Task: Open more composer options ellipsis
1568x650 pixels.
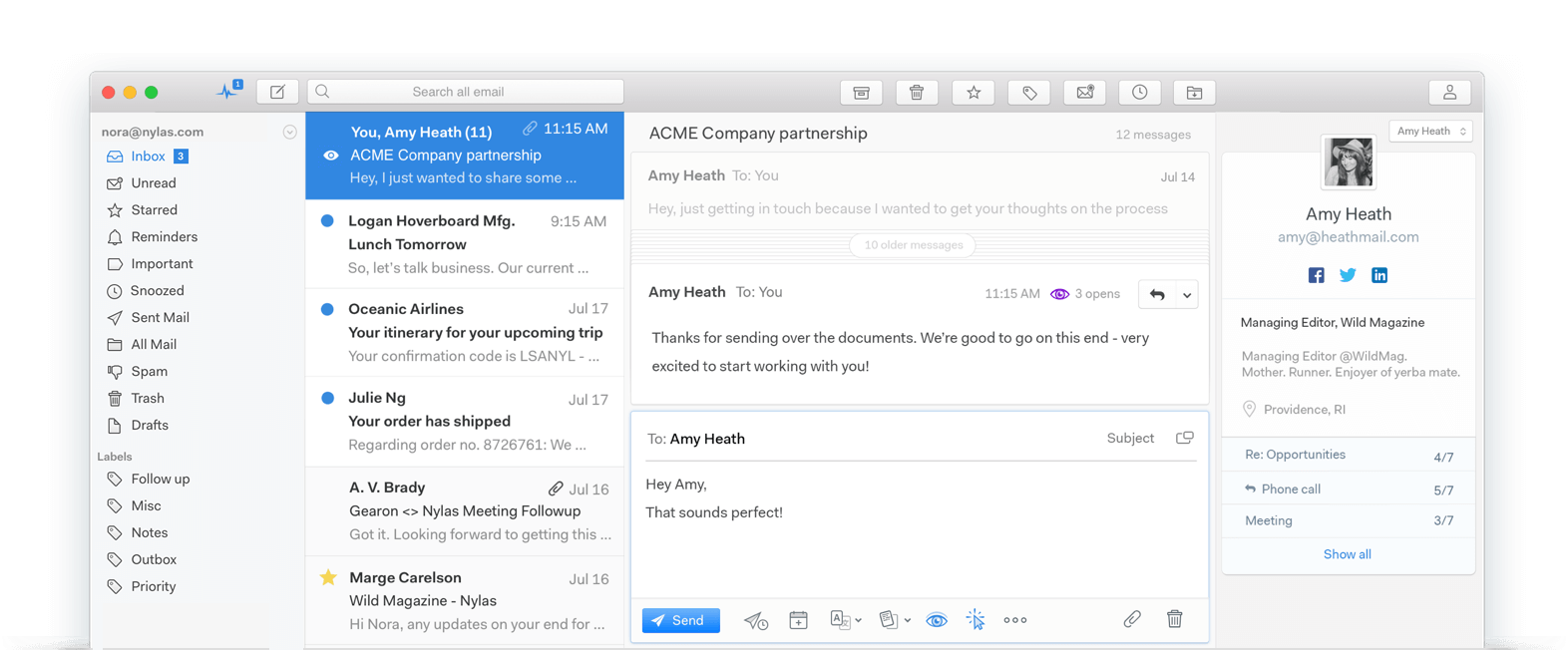Action: click(x=1015, y=620)
